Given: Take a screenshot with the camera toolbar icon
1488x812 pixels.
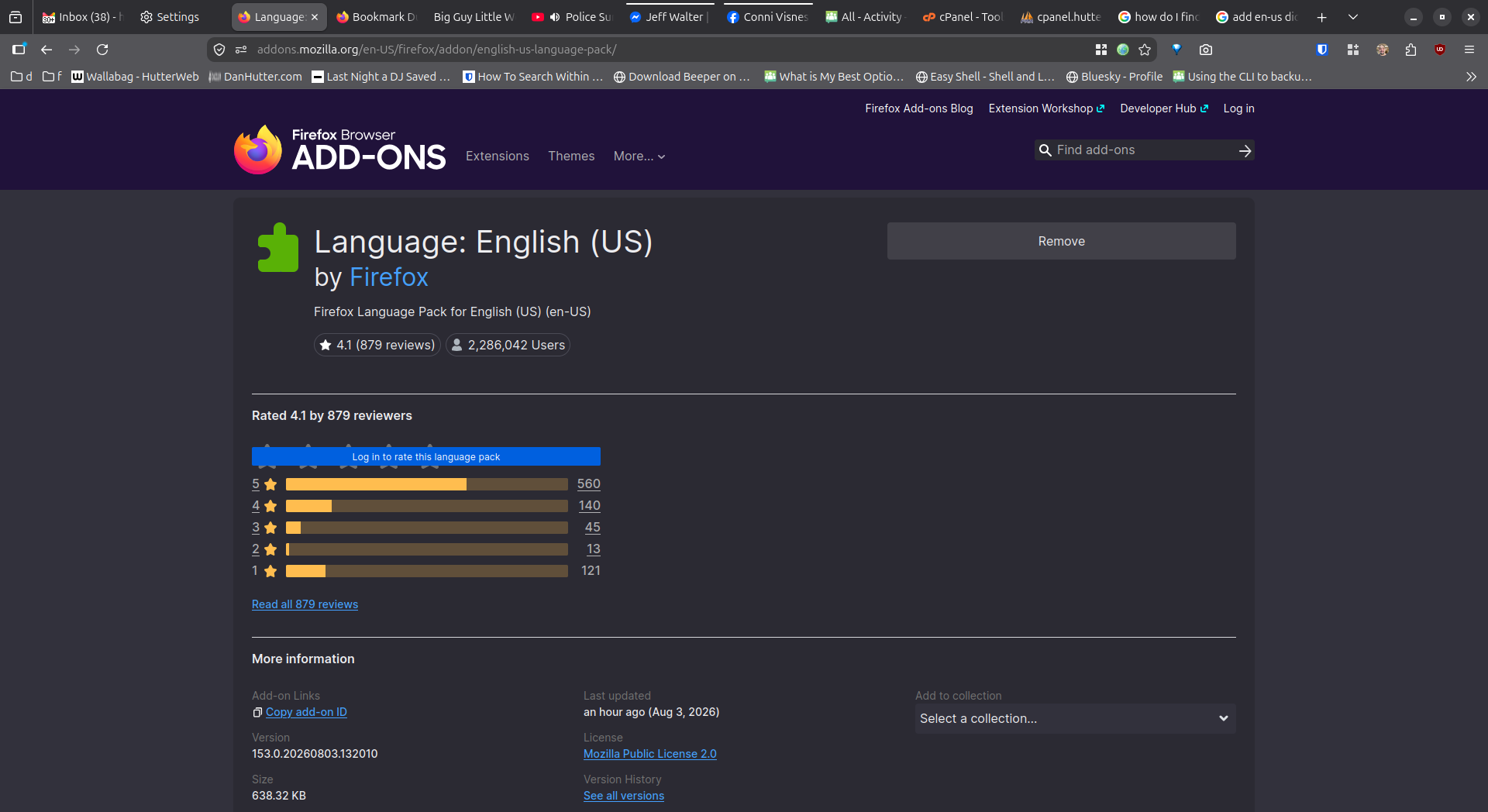Looking at the screenshot, I should (1206, 50).
